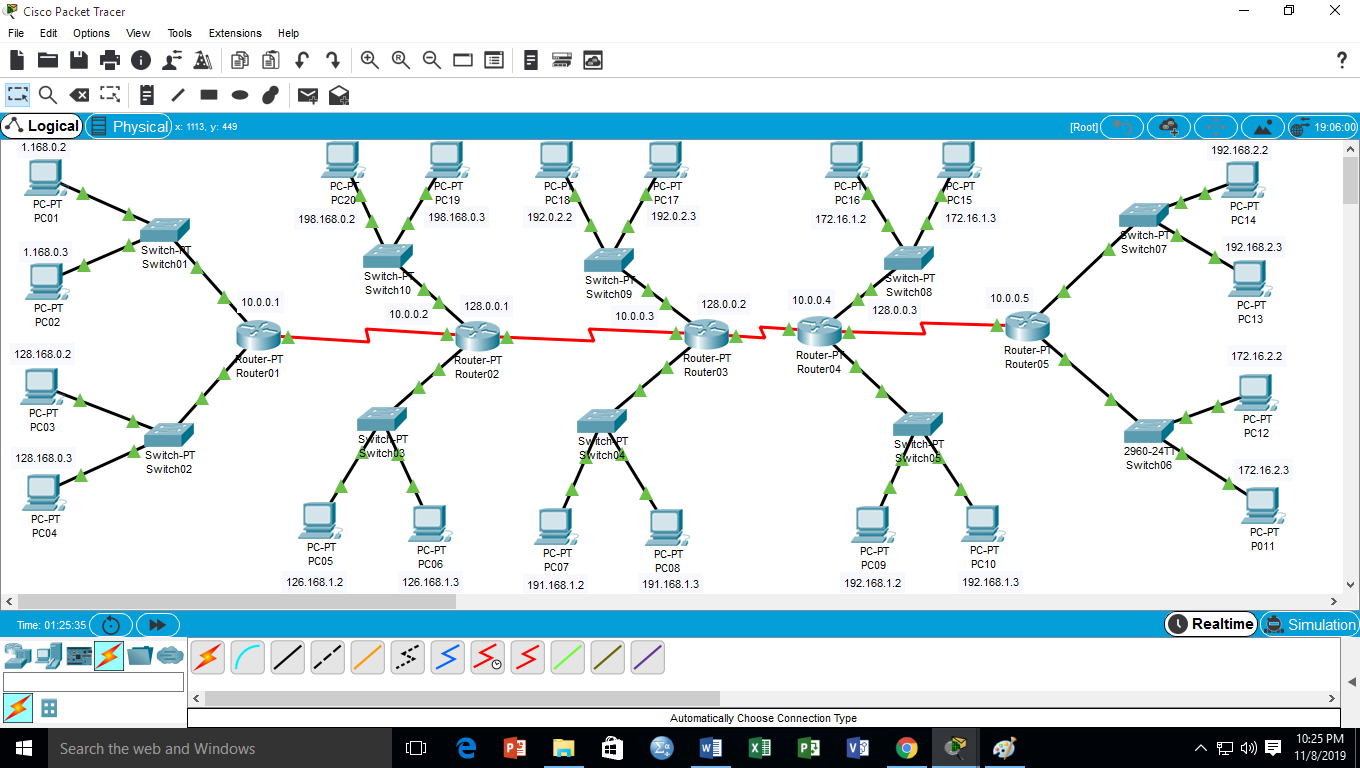Viewport: 1360px width, 768px height.
Task: Click the Fast Forward Time button
Action: pos(157,625)
